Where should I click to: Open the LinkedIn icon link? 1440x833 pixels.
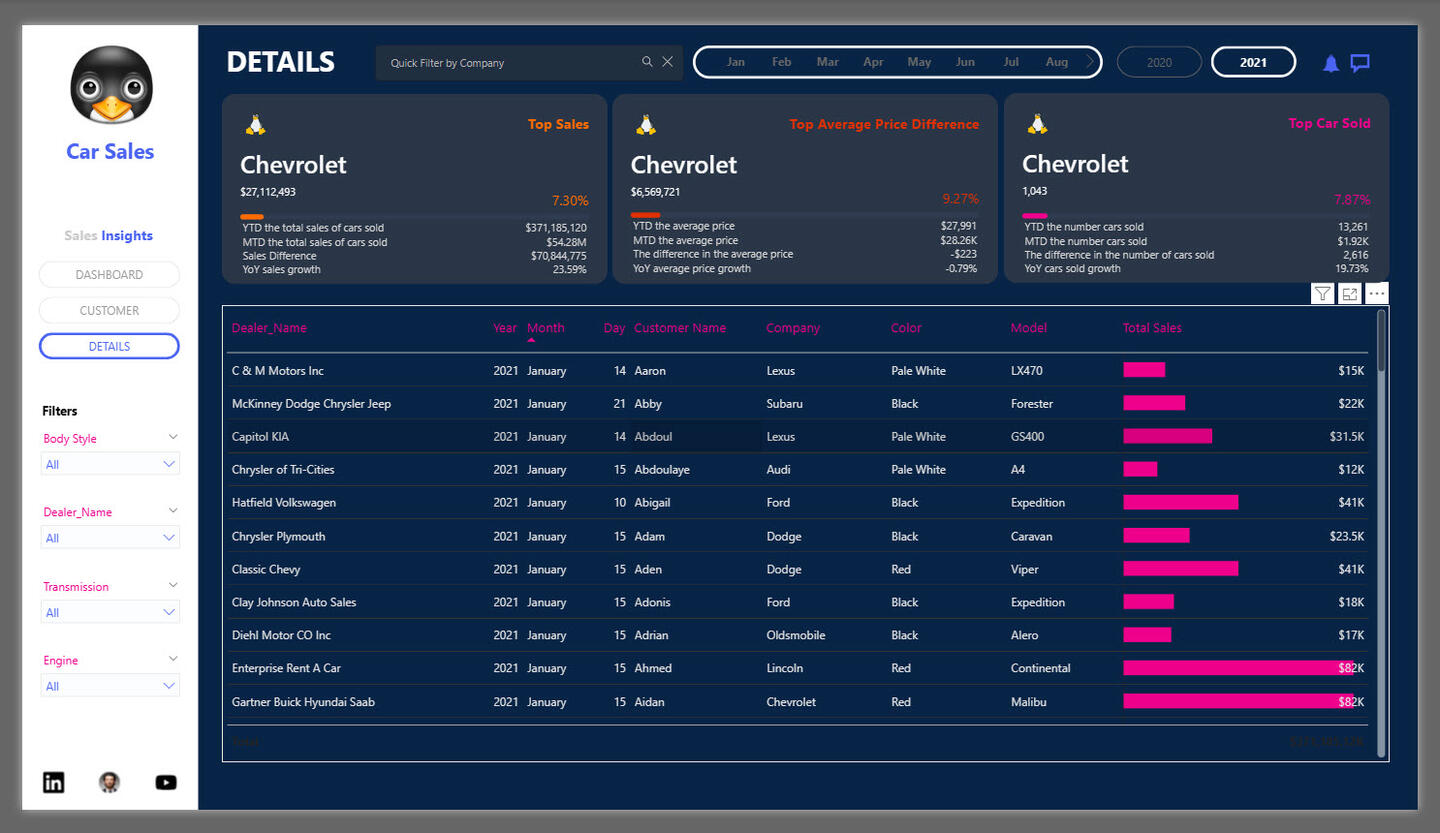54,782
